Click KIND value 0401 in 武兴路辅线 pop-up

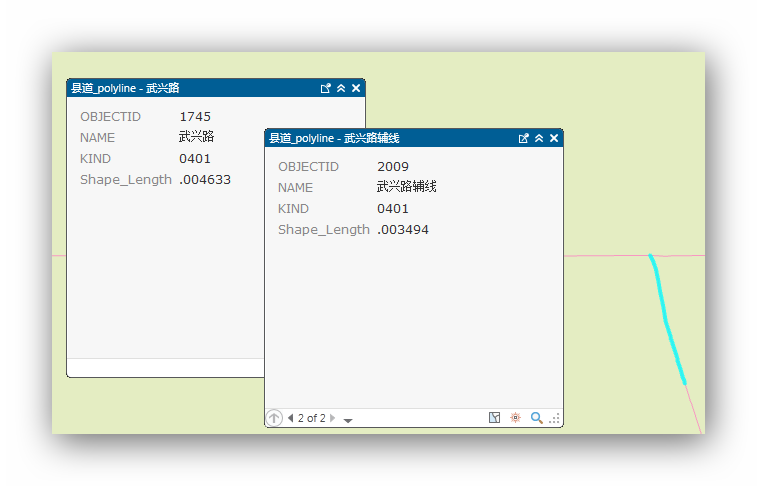pos(393,209)
